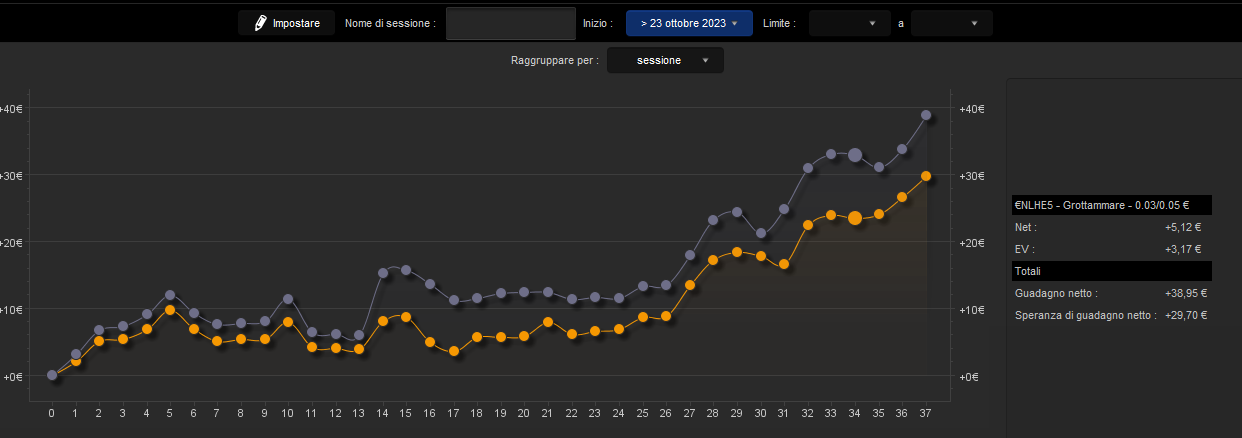Click the grey net-gain point at session 37
The height and width of the screenshot is (438, 1242).
(926, 115)
